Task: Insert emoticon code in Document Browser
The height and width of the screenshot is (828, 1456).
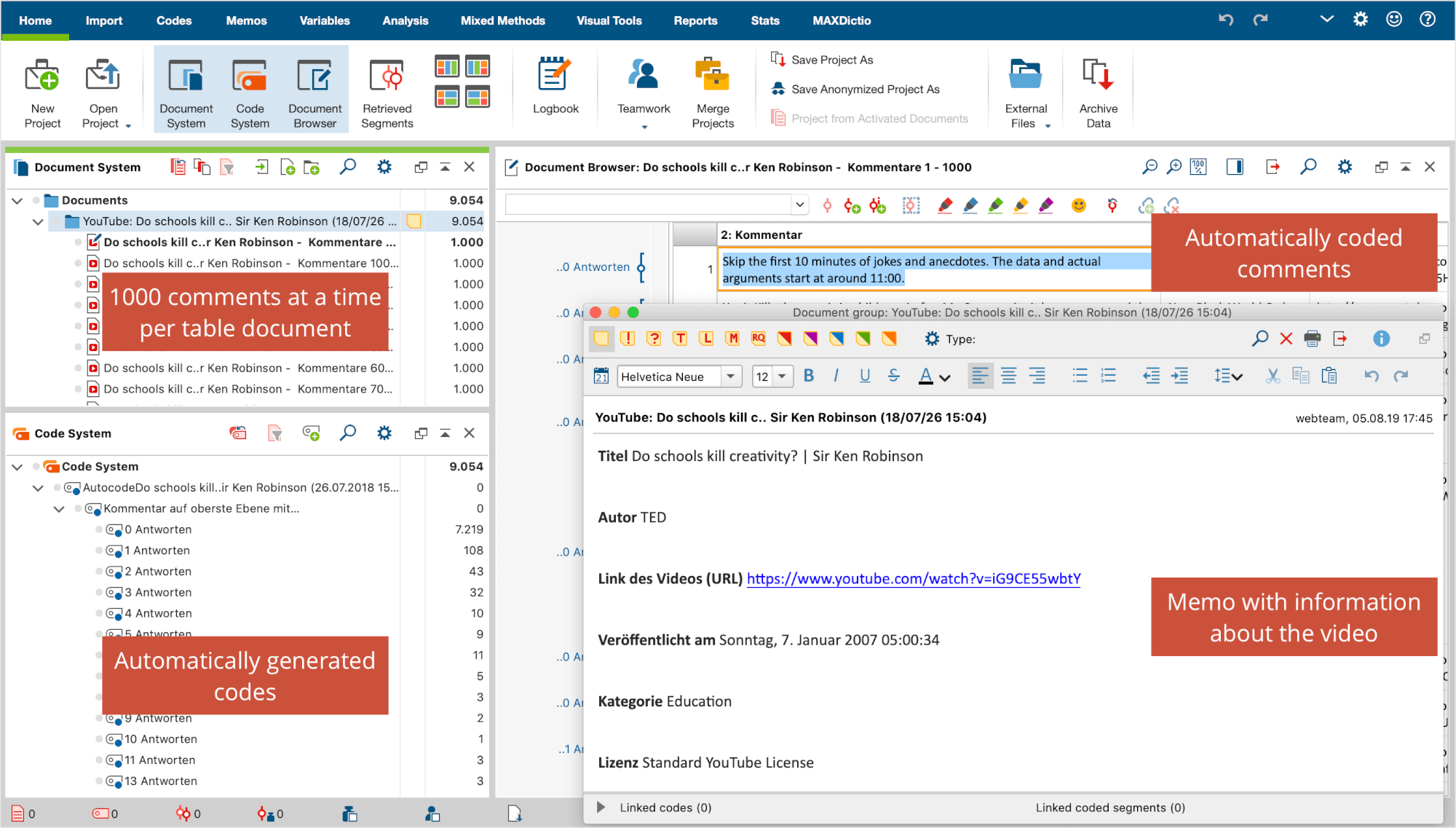Action: pos(1078,206)
